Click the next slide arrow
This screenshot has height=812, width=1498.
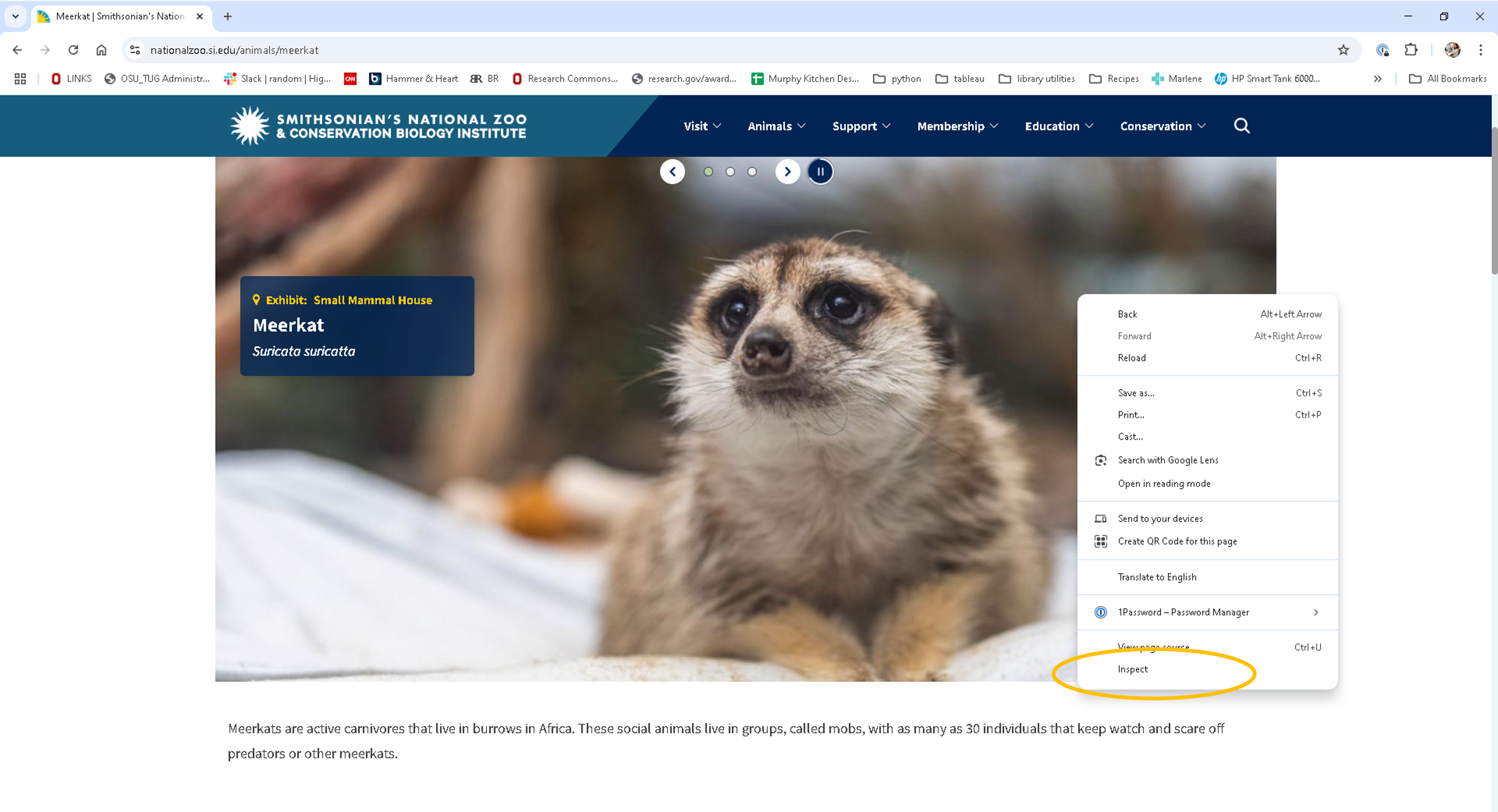point(787,171)
